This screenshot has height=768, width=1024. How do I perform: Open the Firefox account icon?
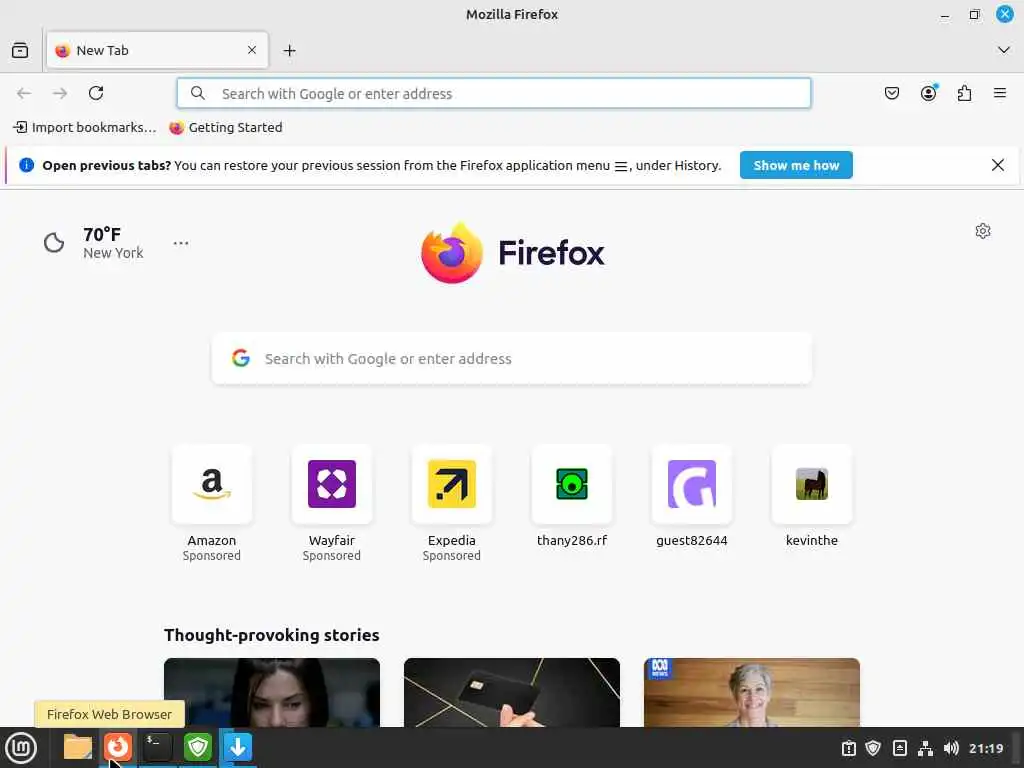[x=928, y=93]
